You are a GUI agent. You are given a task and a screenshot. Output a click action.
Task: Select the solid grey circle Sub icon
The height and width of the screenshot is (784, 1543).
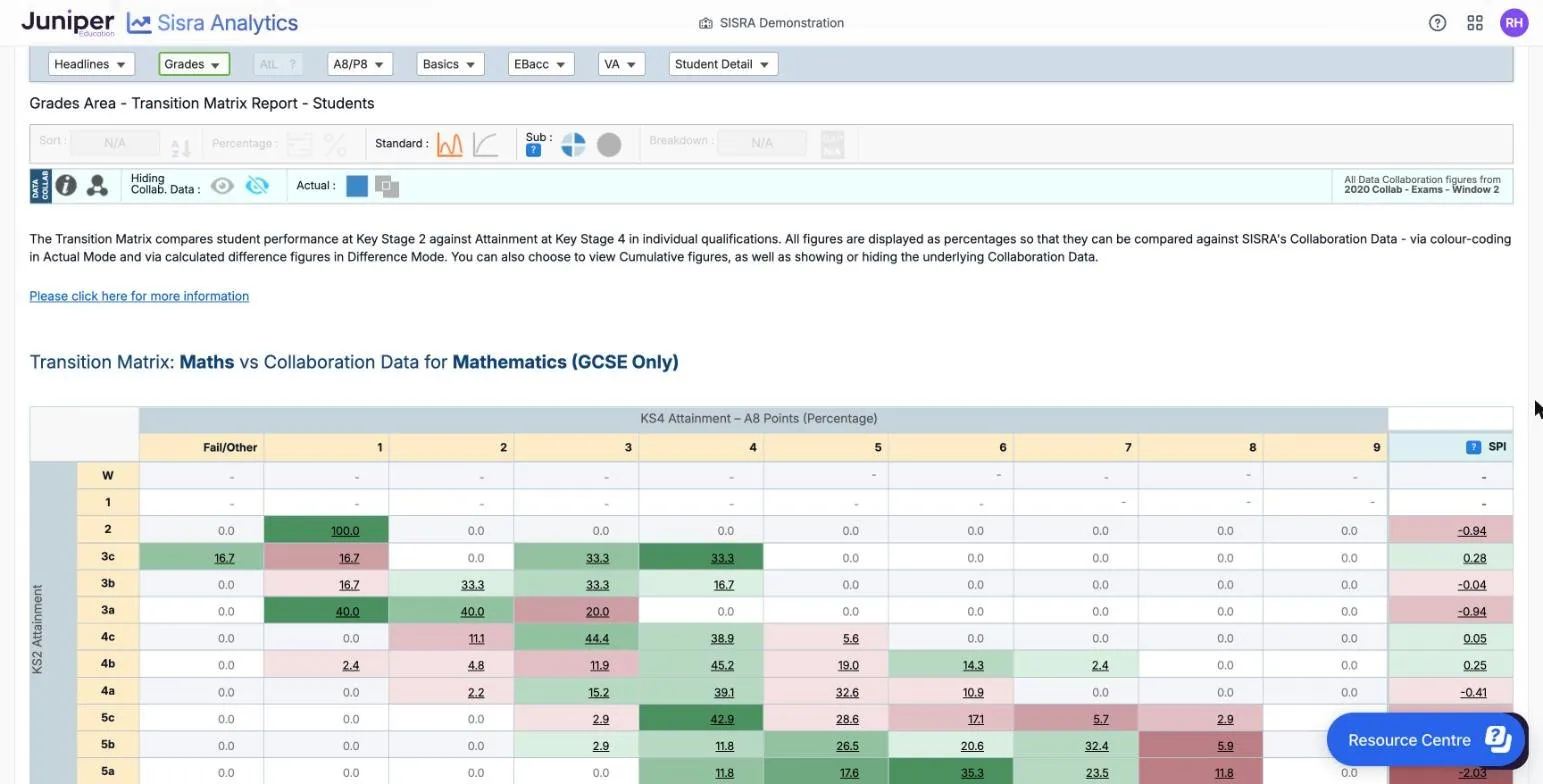pos(609,145)
